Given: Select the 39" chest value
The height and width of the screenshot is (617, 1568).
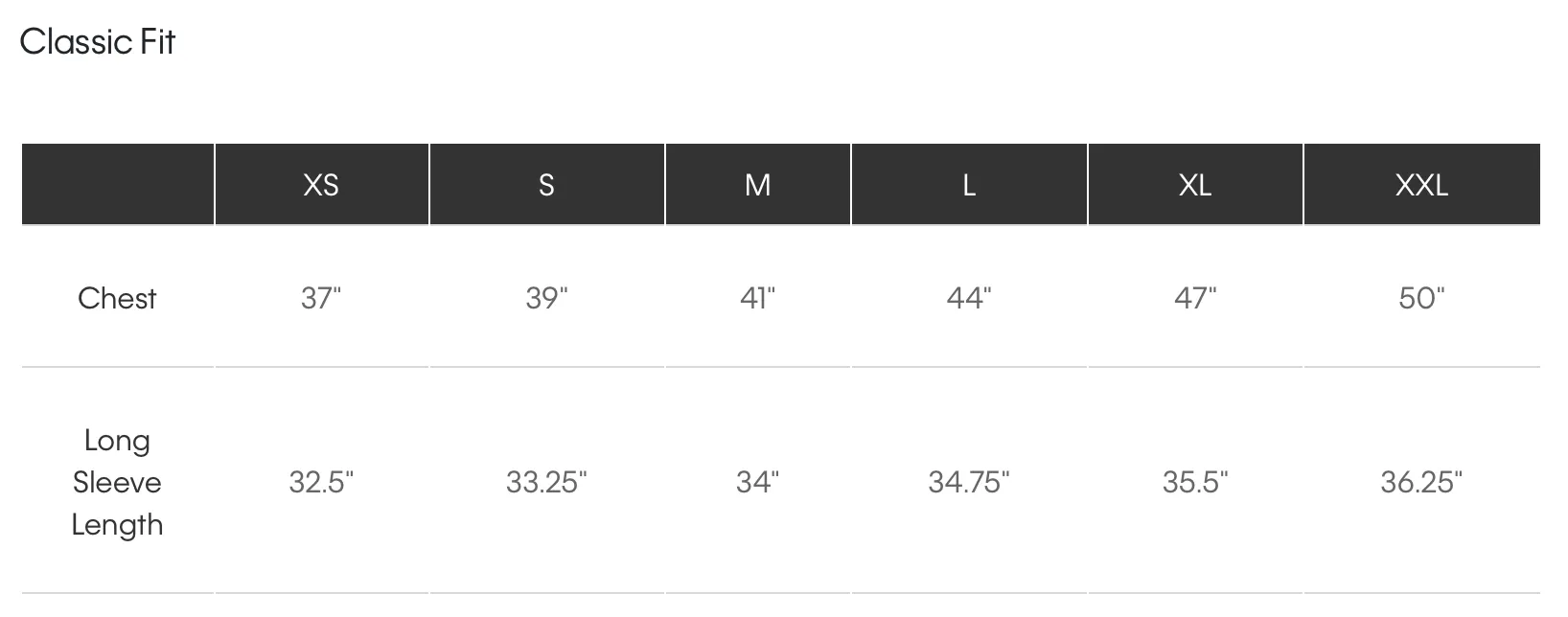Looking at the screenshot, I should 546,298.
